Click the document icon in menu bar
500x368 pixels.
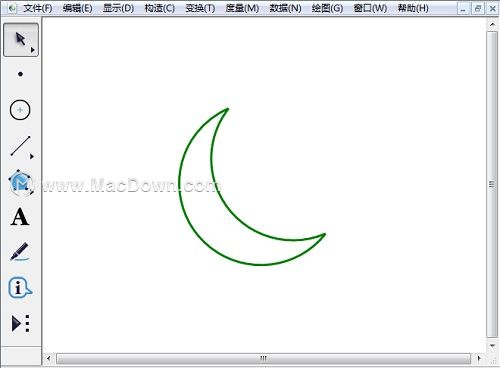pos(12,8)
